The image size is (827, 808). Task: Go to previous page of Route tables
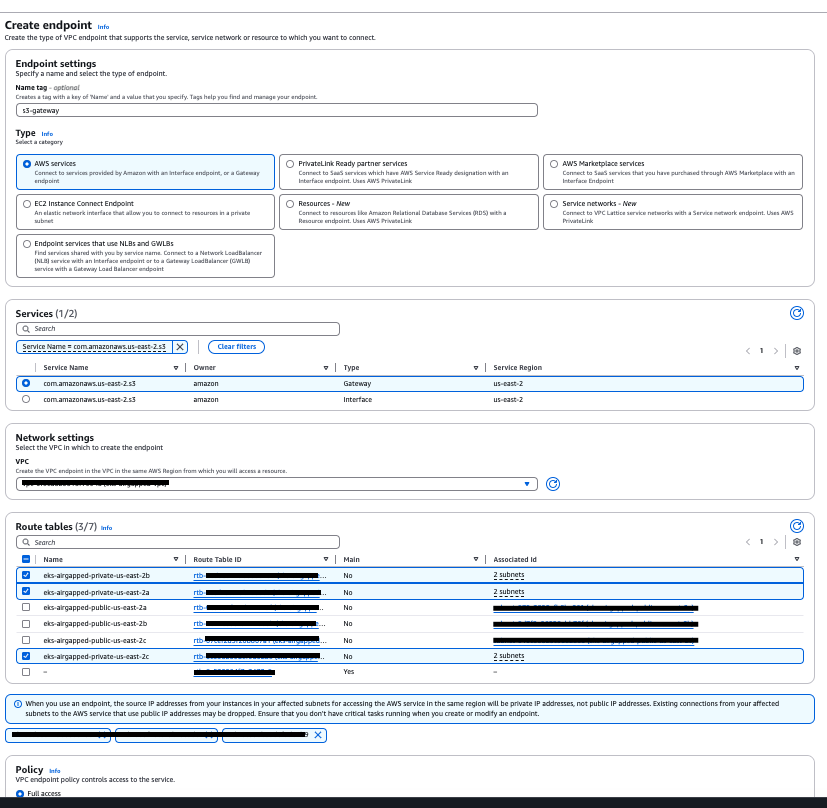(747, 541)
